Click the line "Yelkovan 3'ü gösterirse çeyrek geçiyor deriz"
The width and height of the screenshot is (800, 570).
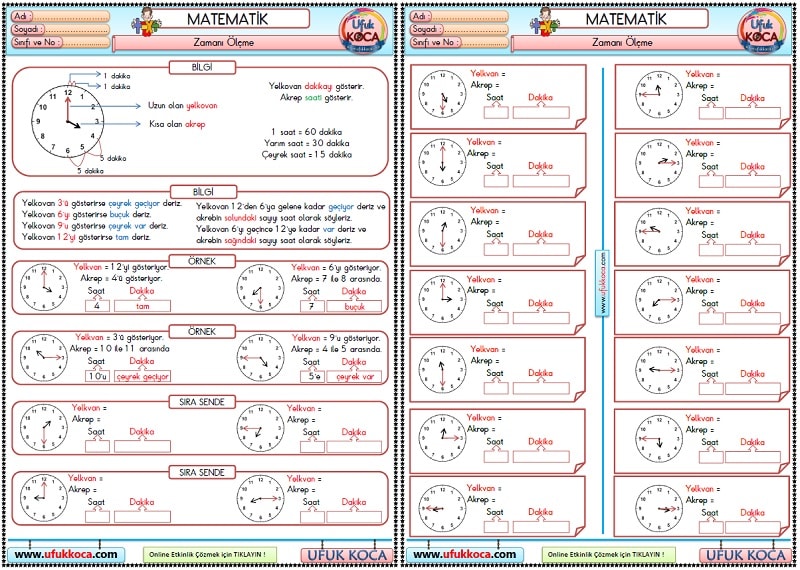click(x=102, y=203)
